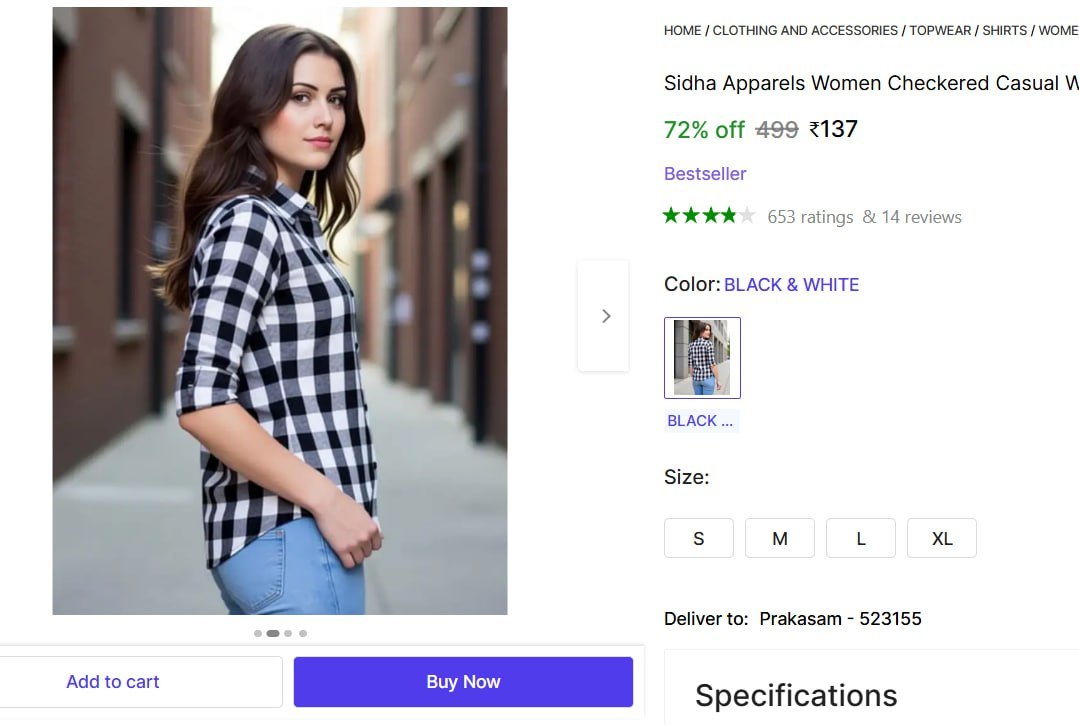Choose size S
This screenshot has height=725, width=1079.
(x=698, y=538)
